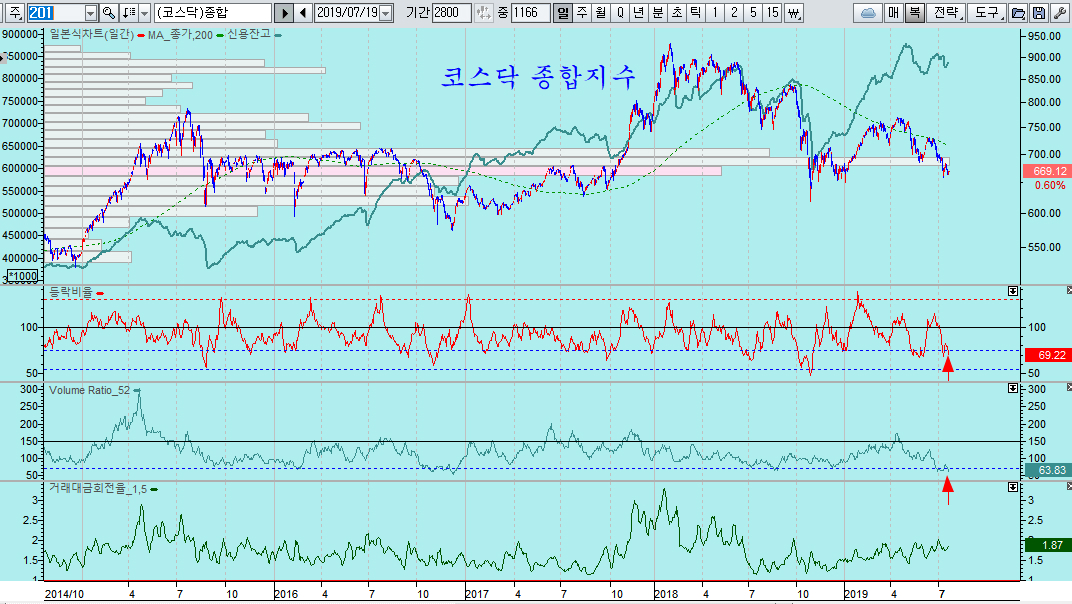Switch chart to 주 weekly period

click(x=581, y=13)
